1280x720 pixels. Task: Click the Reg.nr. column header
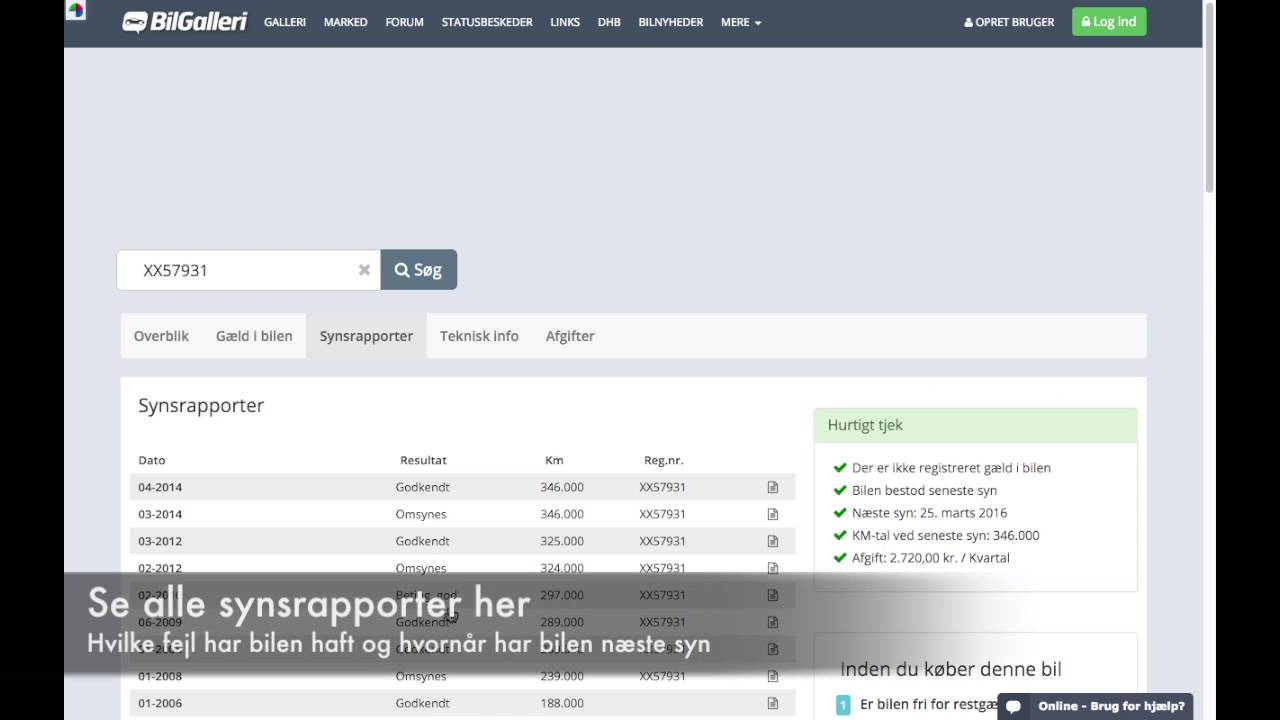[x=664, y=460]
